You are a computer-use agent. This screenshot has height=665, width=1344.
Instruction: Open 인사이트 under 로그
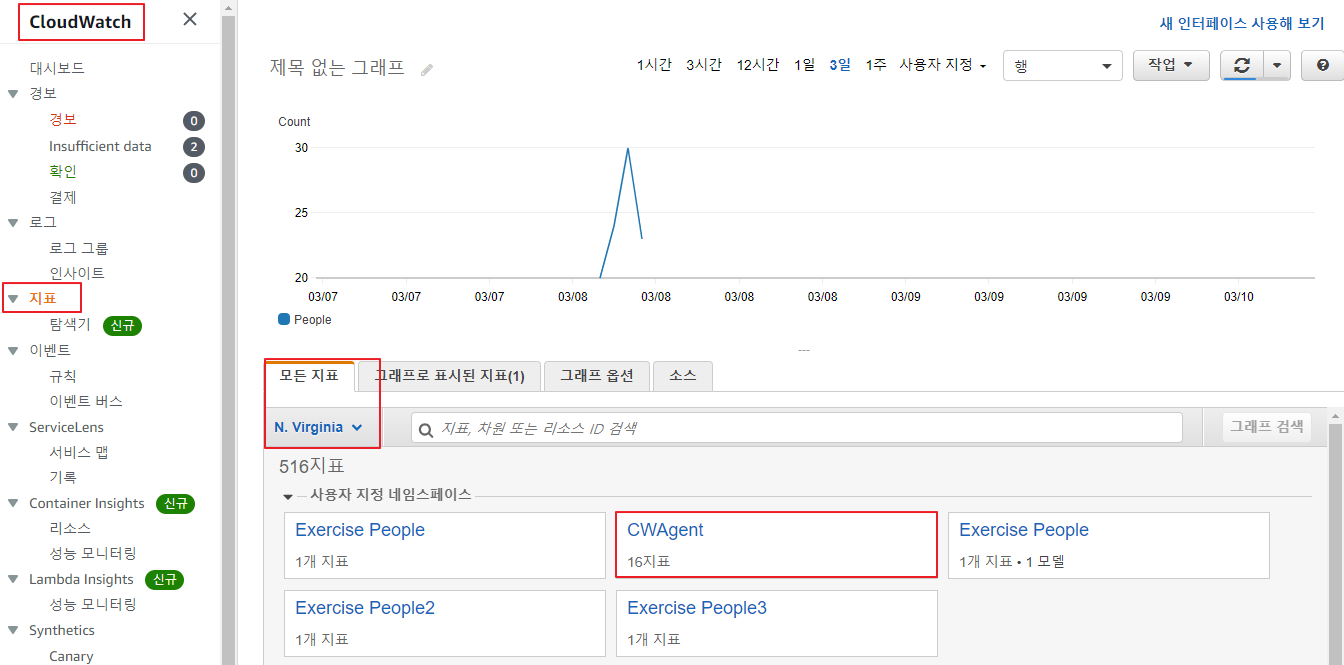(77, 272)
